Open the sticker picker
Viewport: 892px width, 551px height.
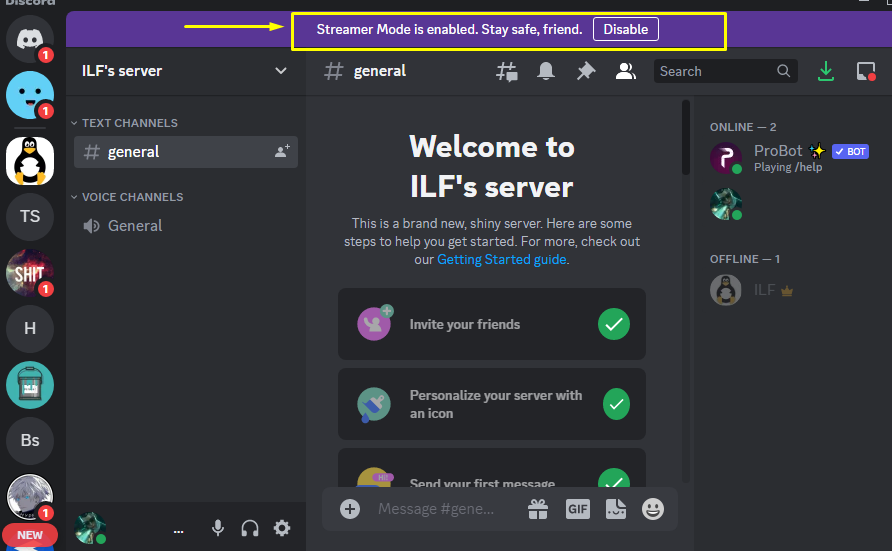click(616, 509)
